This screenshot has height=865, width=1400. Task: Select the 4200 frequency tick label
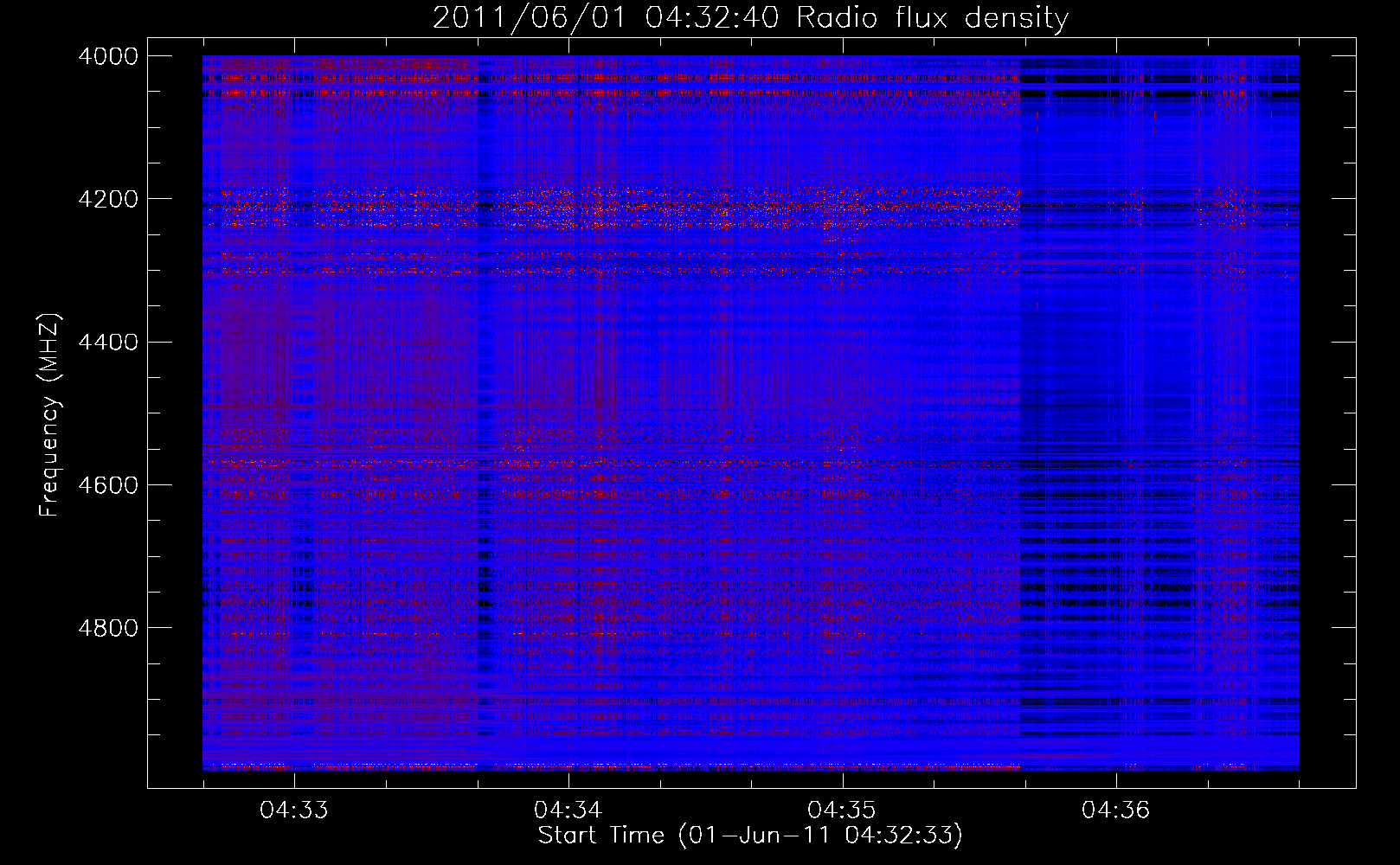[108, 199]
